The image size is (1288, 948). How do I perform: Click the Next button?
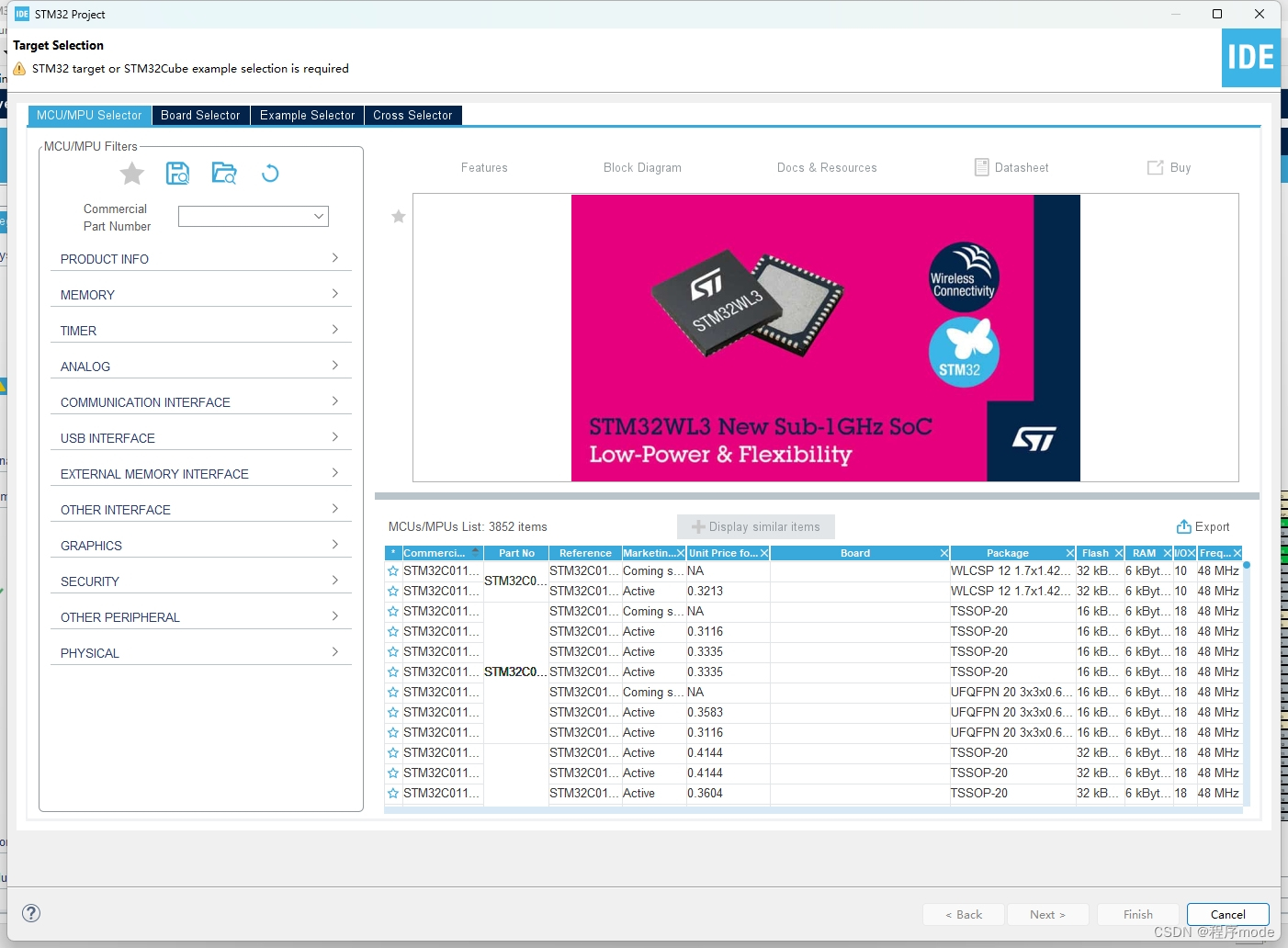[x=1048, y=914]
